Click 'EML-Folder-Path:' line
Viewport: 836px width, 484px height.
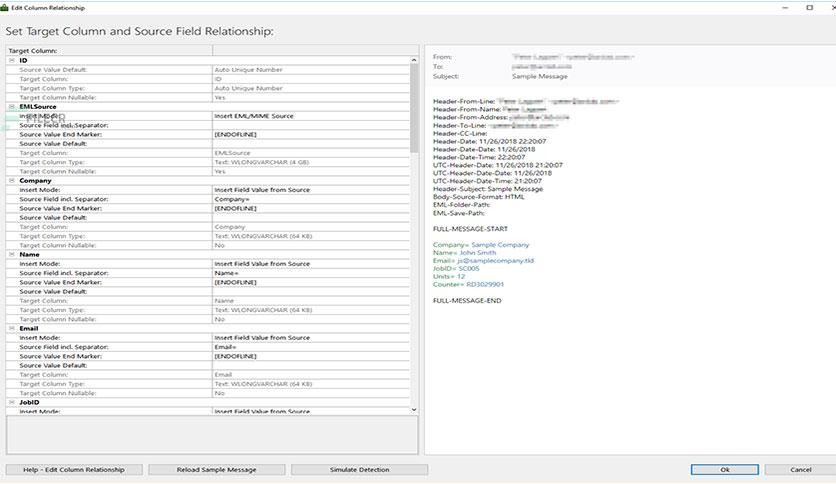pos(461,205)
